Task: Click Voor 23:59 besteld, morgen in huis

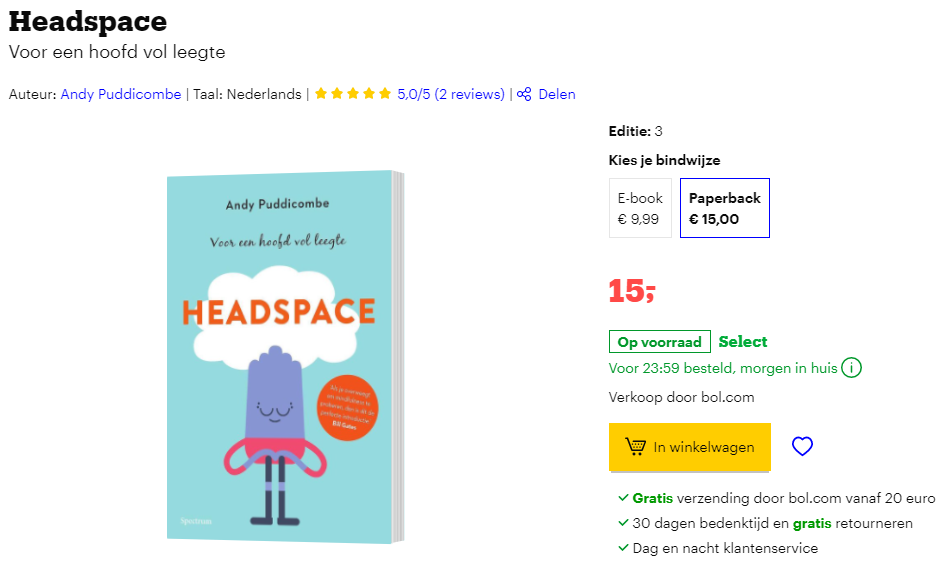Action: tap(723, 368)
